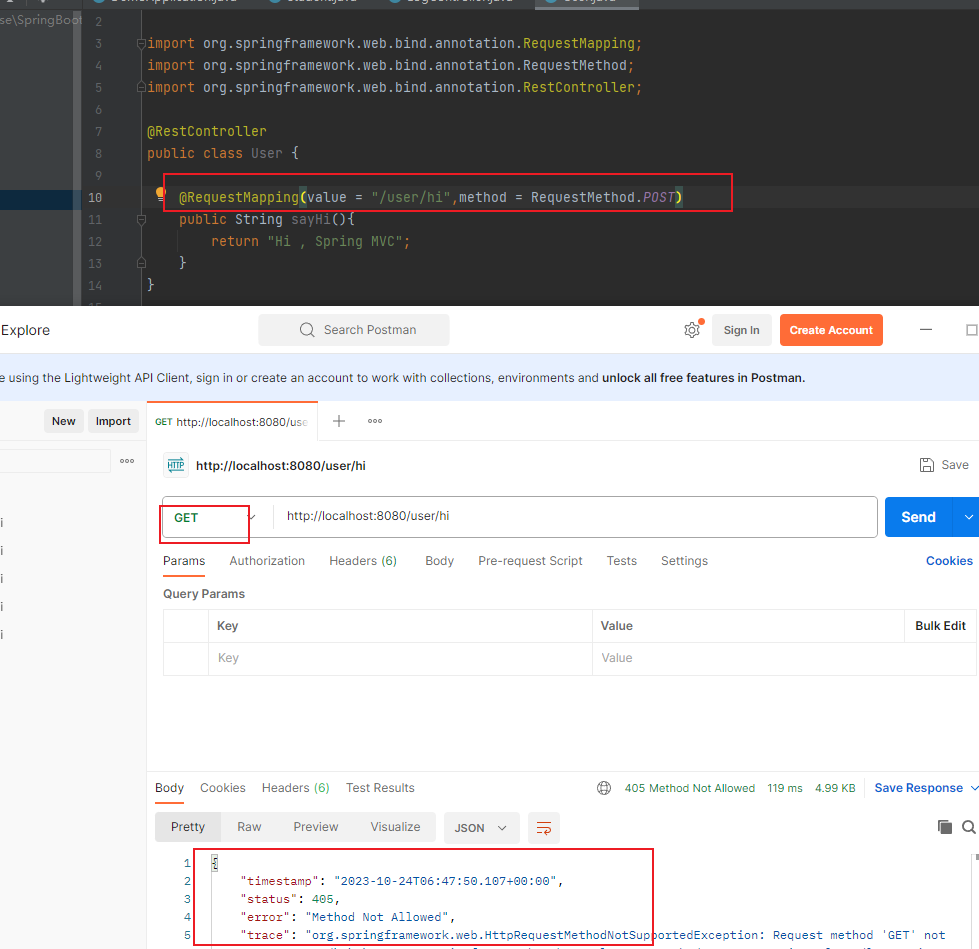Copy the response body with copy icon
Image resolution: width=979 pixels, height=949 pixels.
(945, 827)
